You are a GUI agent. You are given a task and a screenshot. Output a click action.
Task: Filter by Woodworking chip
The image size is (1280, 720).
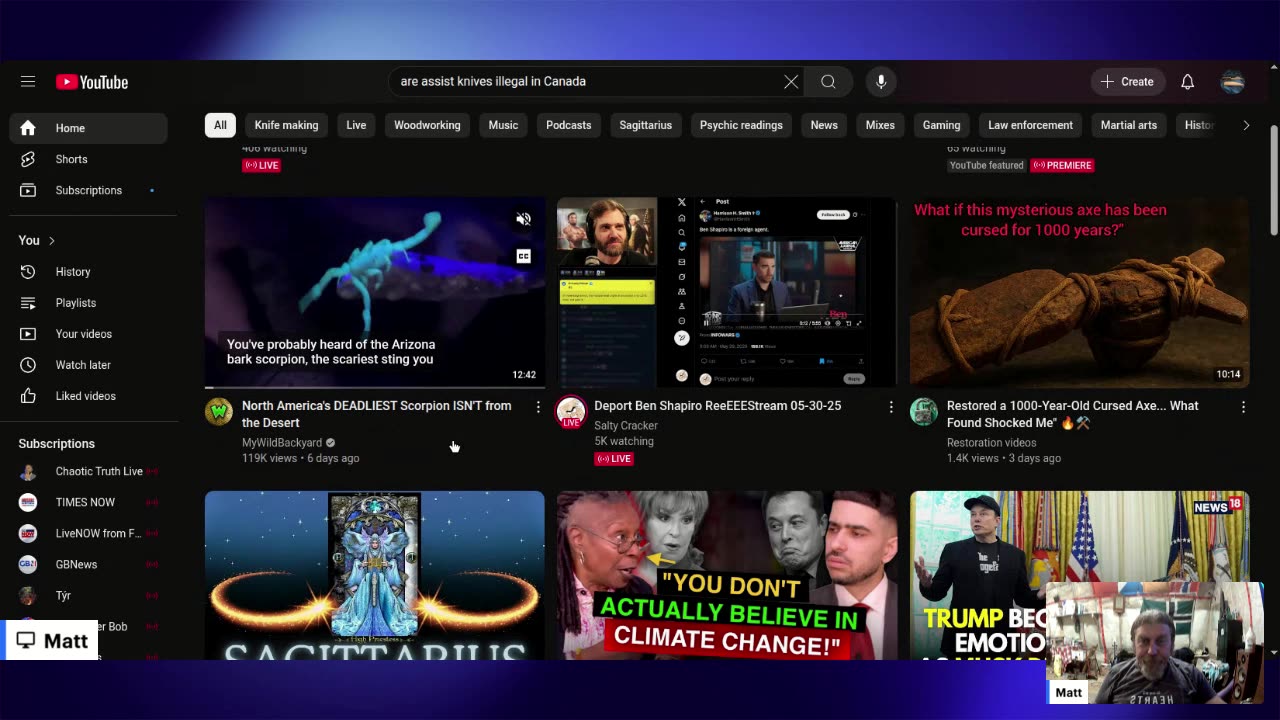coord(427,125)
